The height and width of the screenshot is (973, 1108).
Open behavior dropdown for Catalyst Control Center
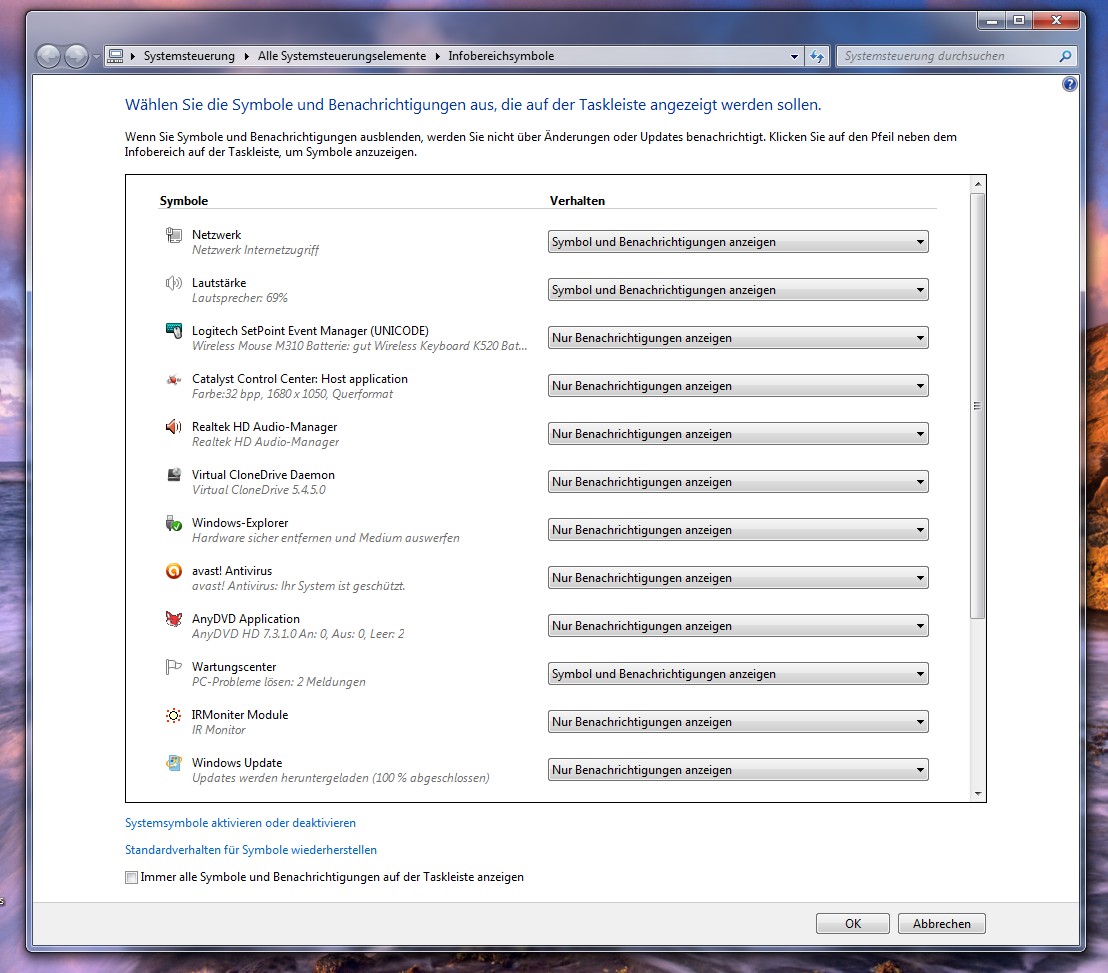point(738,386)
